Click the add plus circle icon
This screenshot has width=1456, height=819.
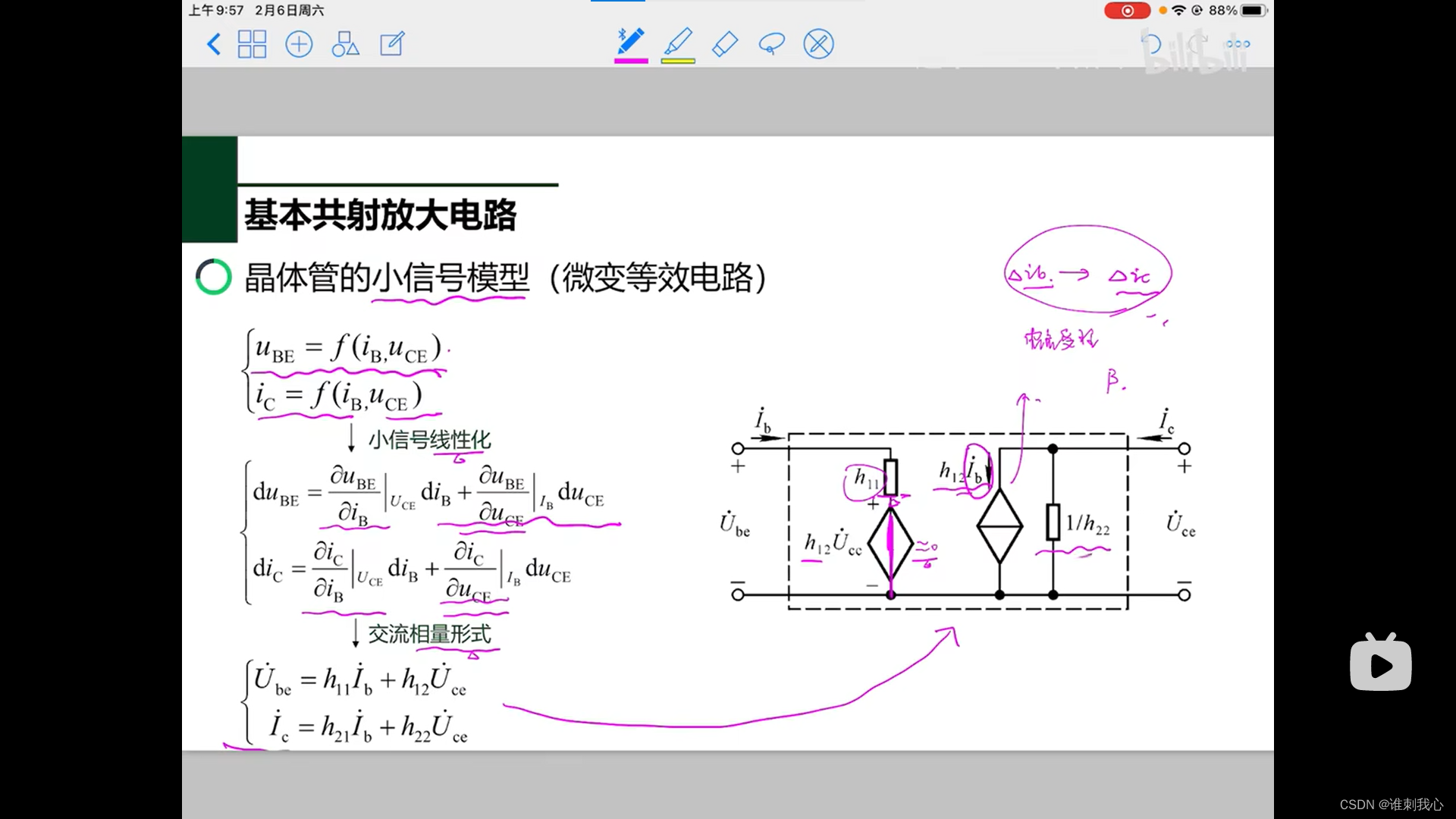point(299,44)
